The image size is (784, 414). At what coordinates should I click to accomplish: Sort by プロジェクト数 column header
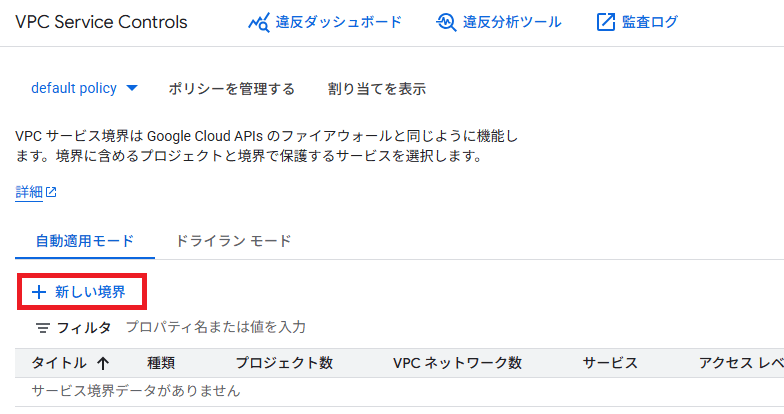284,363
